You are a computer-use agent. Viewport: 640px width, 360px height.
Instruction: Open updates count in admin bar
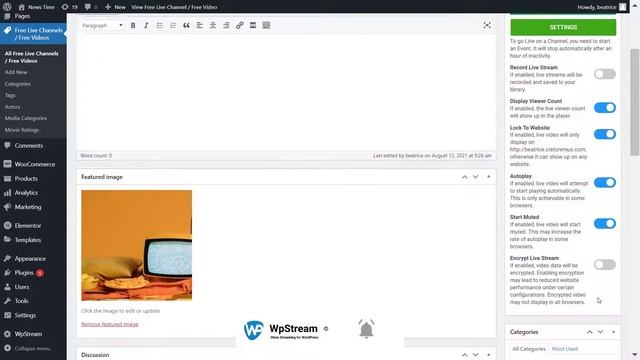coord(69,7)
